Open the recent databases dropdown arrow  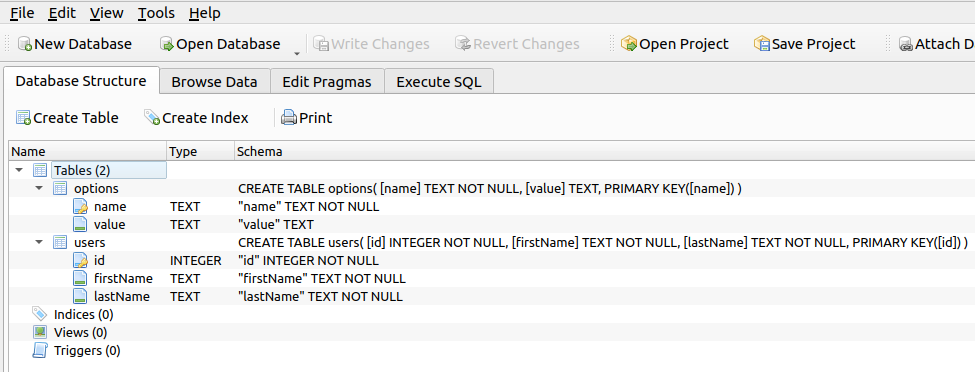click(297, 53)
